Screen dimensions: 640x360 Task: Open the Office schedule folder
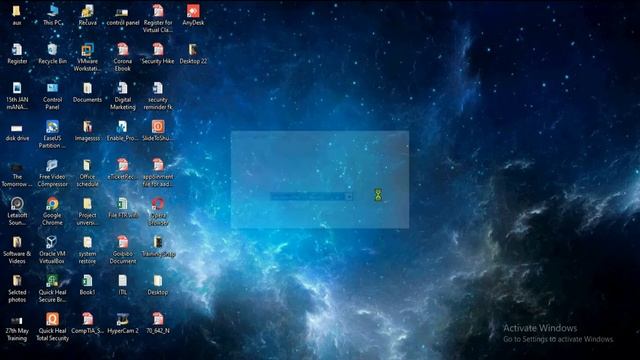pyautogui.click(x=87, y=173)
